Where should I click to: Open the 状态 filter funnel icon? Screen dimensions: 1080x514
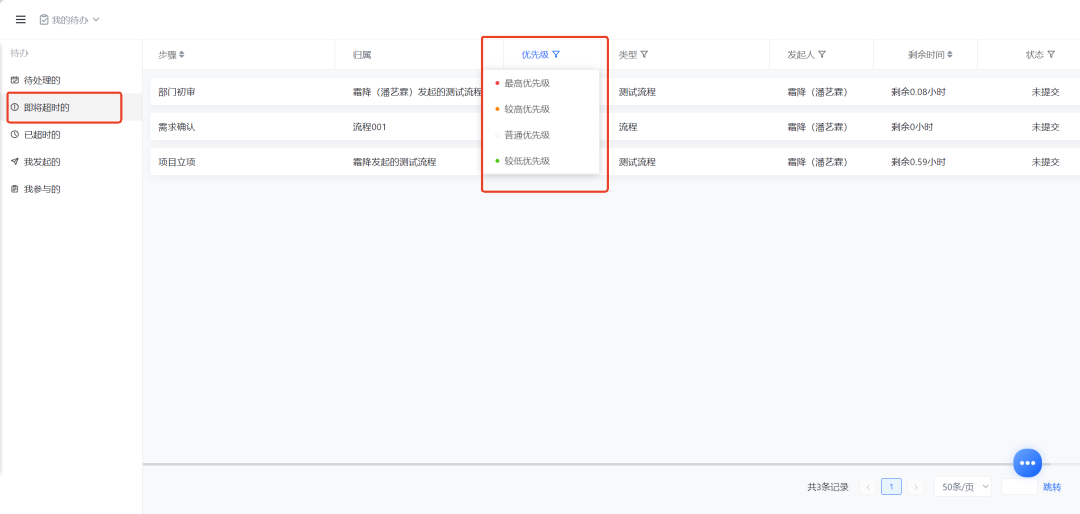click(1051, 54)
